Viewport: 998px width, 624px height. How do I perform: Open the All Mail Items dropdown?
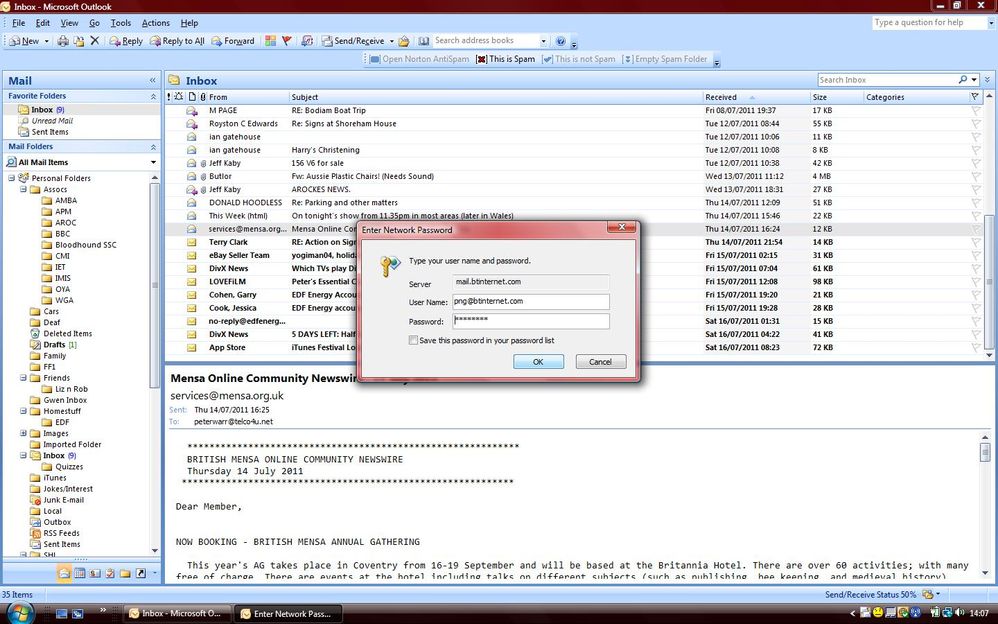(153, 162)
